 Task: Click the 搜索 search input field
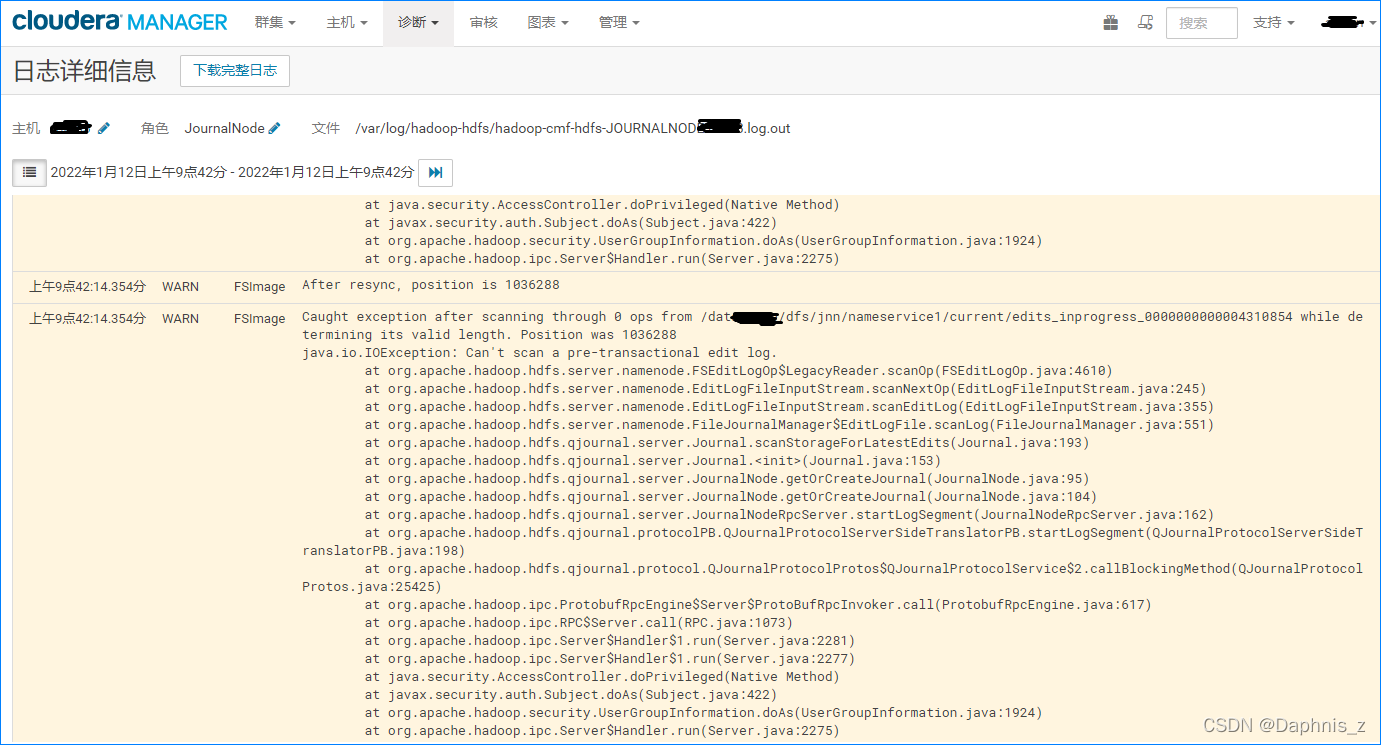pos(1201,22)
